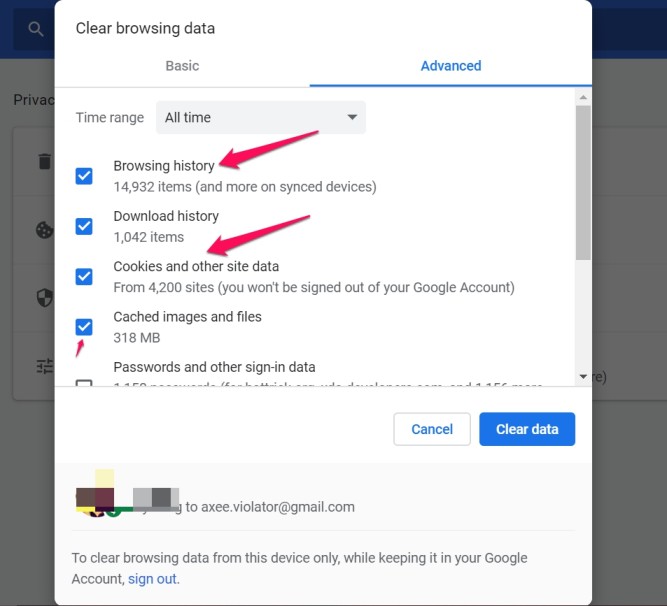Uncheck the Browsing history checkbox

(84, 176)
